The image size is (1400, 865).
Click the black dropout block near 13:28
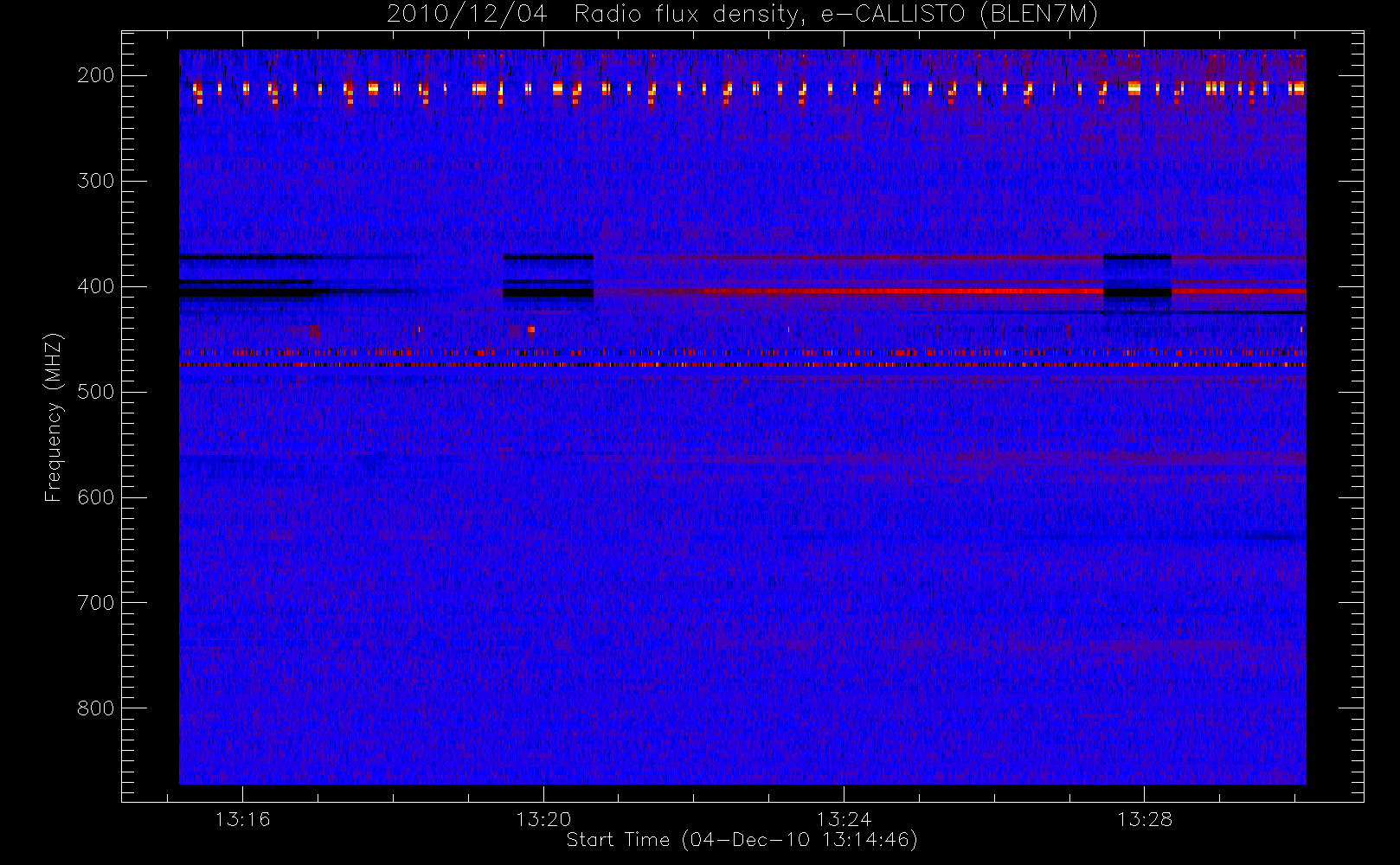pyautogui.click(x=1138, y=293)
